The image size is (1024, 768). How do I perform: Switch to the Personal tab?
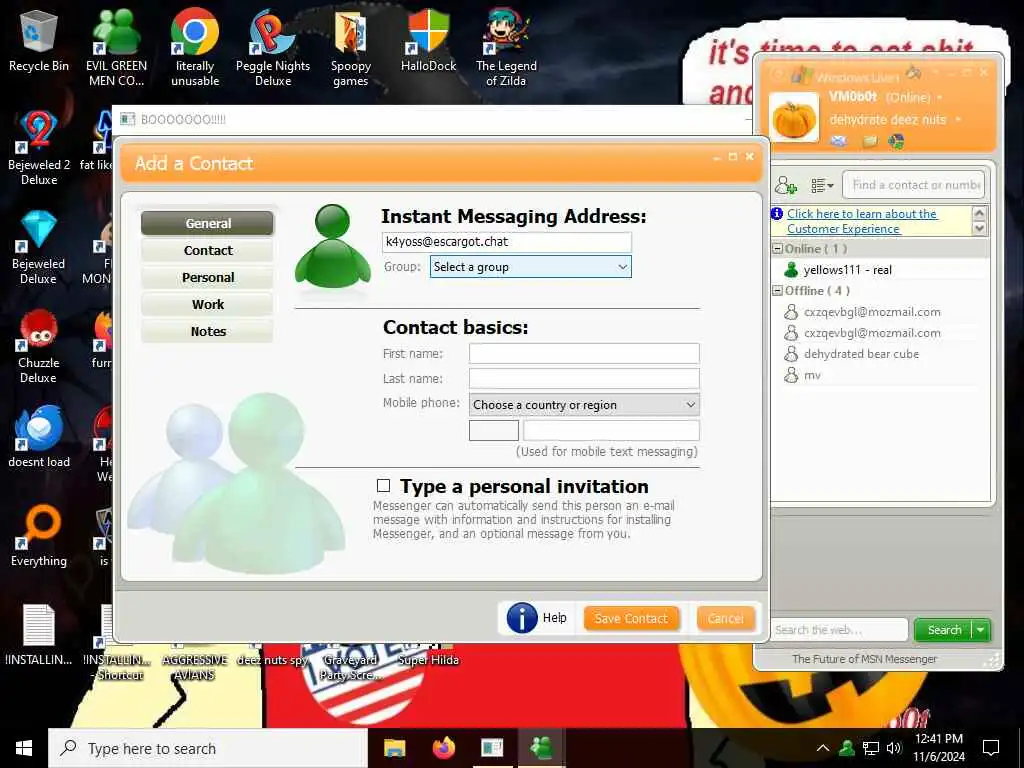click(x=208, y=278)
